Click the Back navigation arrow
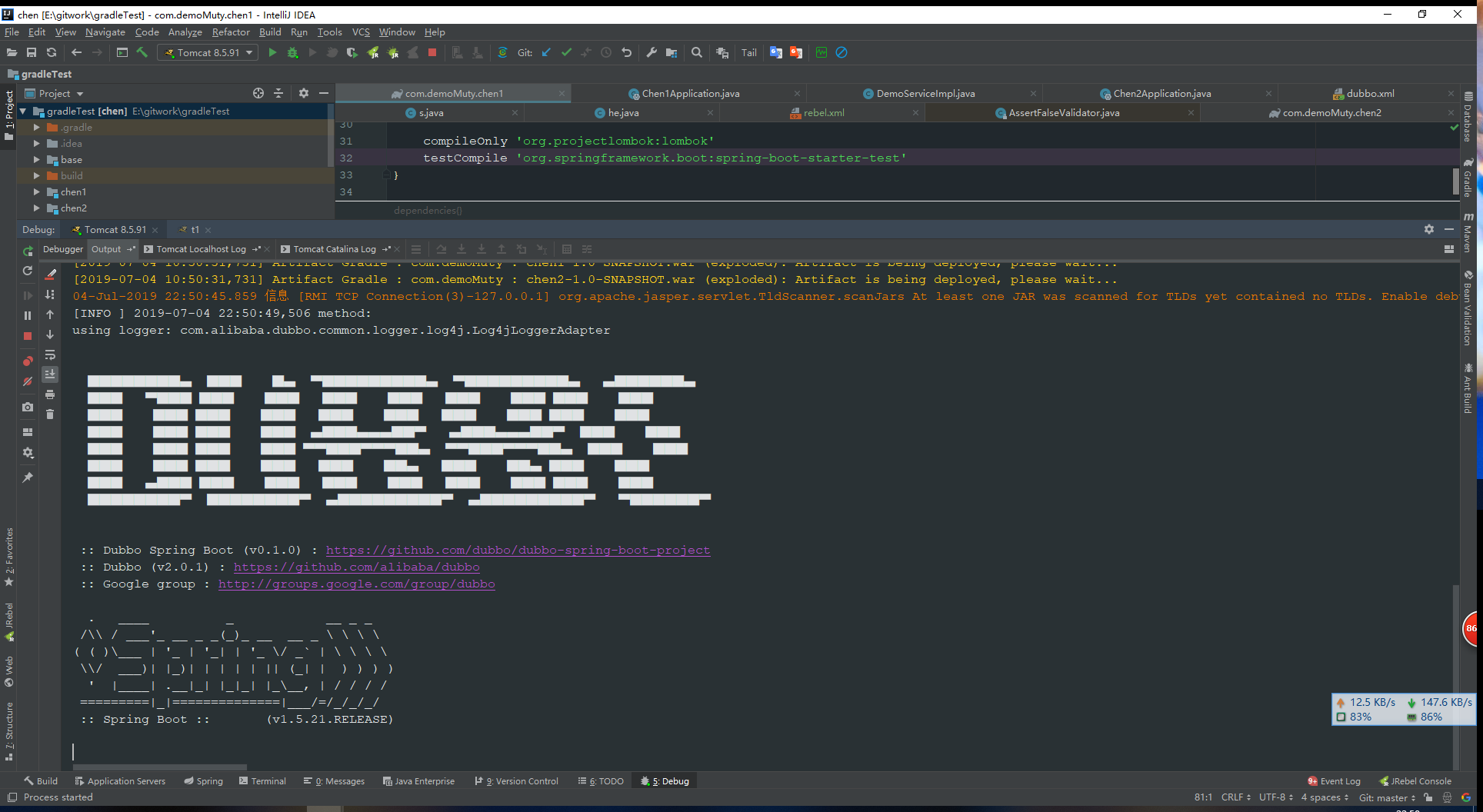 [x=76, y=53]
